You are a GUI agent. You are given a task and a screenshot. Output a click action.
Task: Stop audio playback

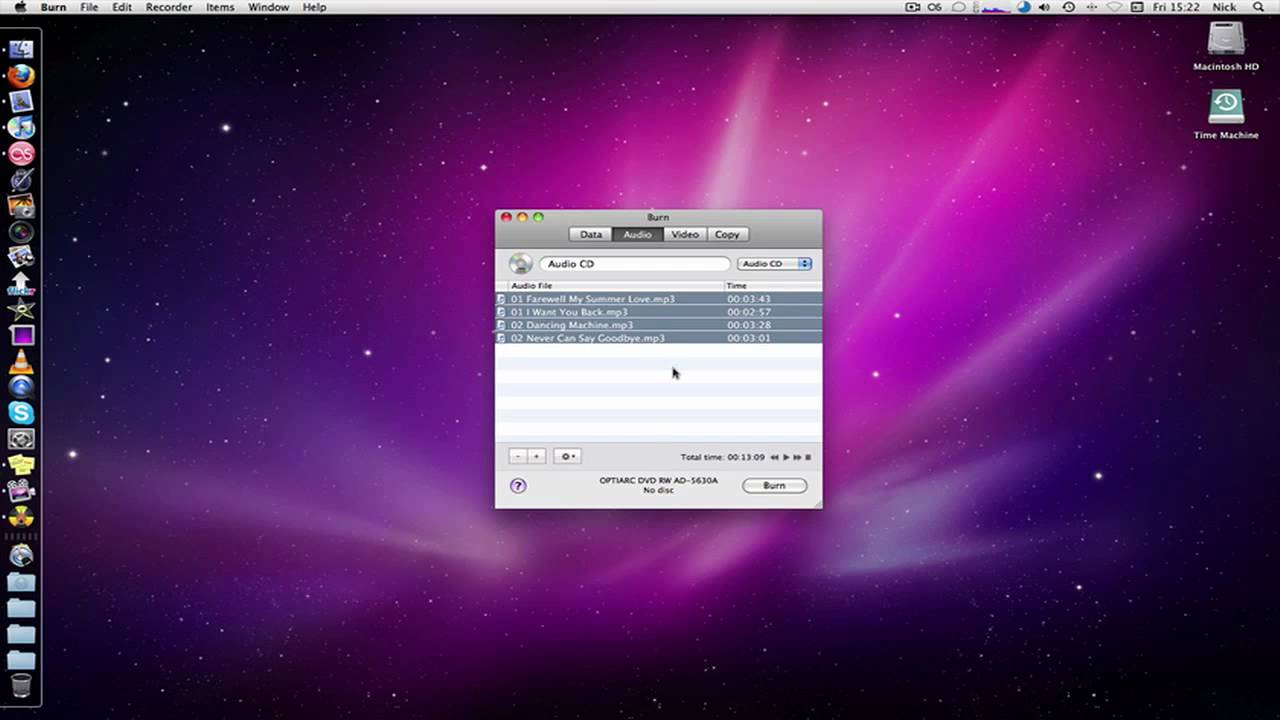coord(808,457)
